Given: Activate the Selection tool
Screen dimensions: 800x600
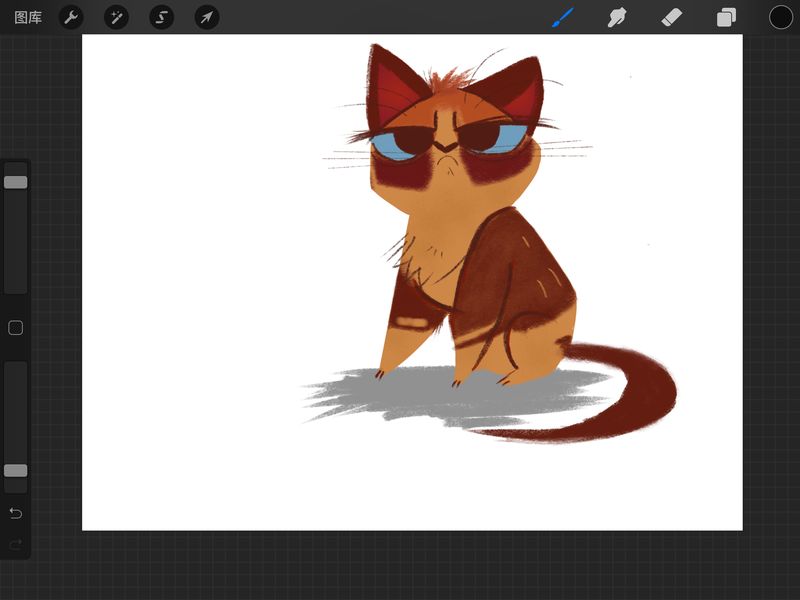Looking at the screenshot, I should (162, 17).
